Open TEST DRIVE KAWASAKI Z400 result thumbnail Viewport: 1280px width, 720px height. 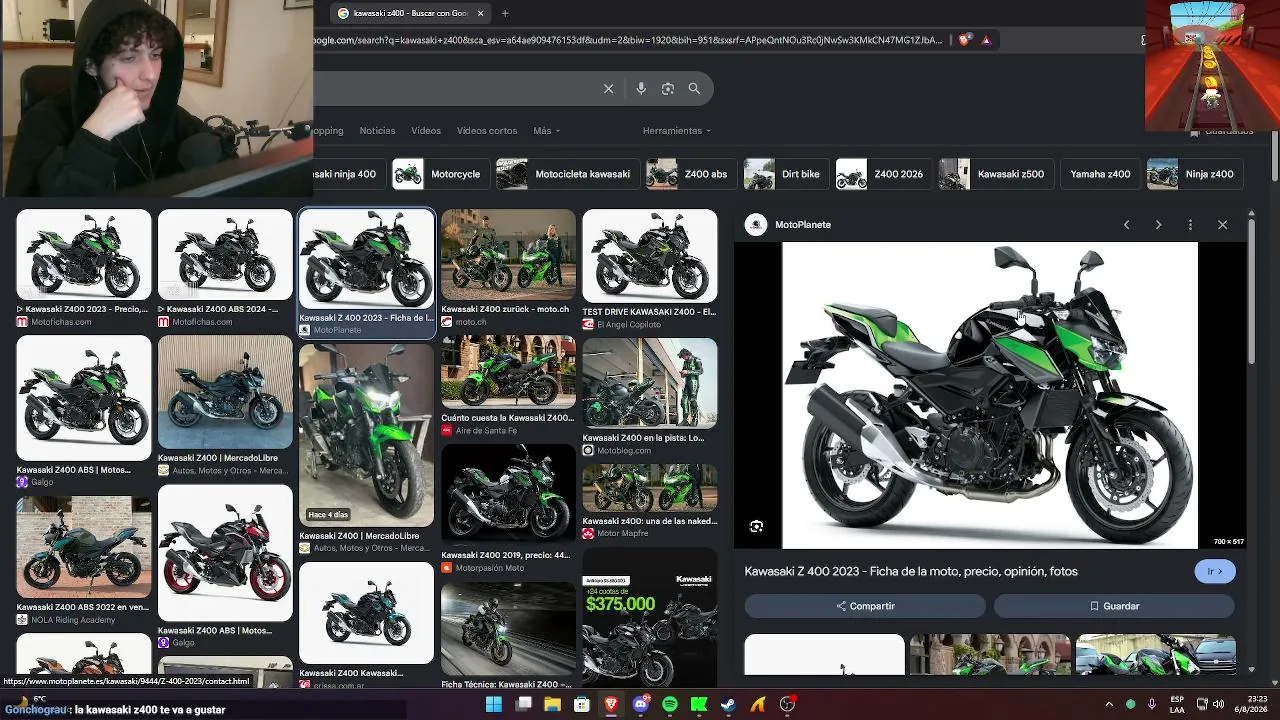pos(650,256)
